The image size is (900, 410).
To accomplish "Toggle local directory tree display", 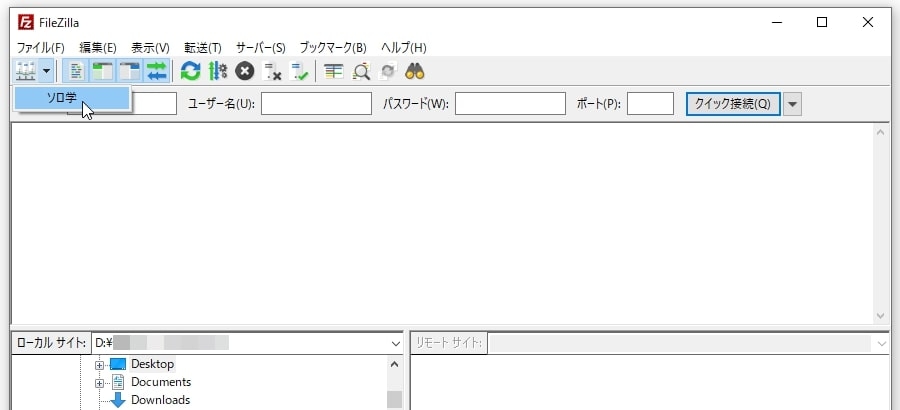I will coord(102,71).
